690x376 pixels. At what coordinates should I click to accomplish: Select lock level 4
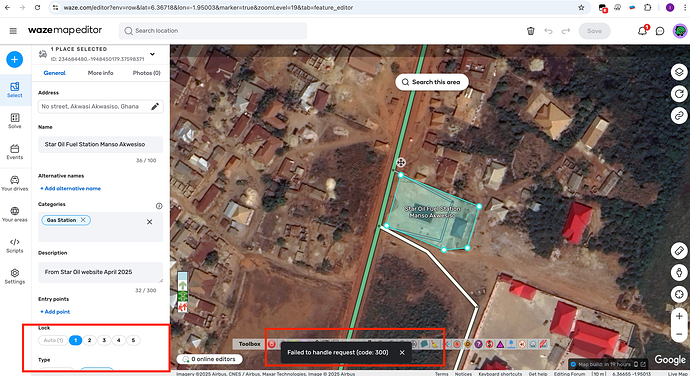(118, 340)
